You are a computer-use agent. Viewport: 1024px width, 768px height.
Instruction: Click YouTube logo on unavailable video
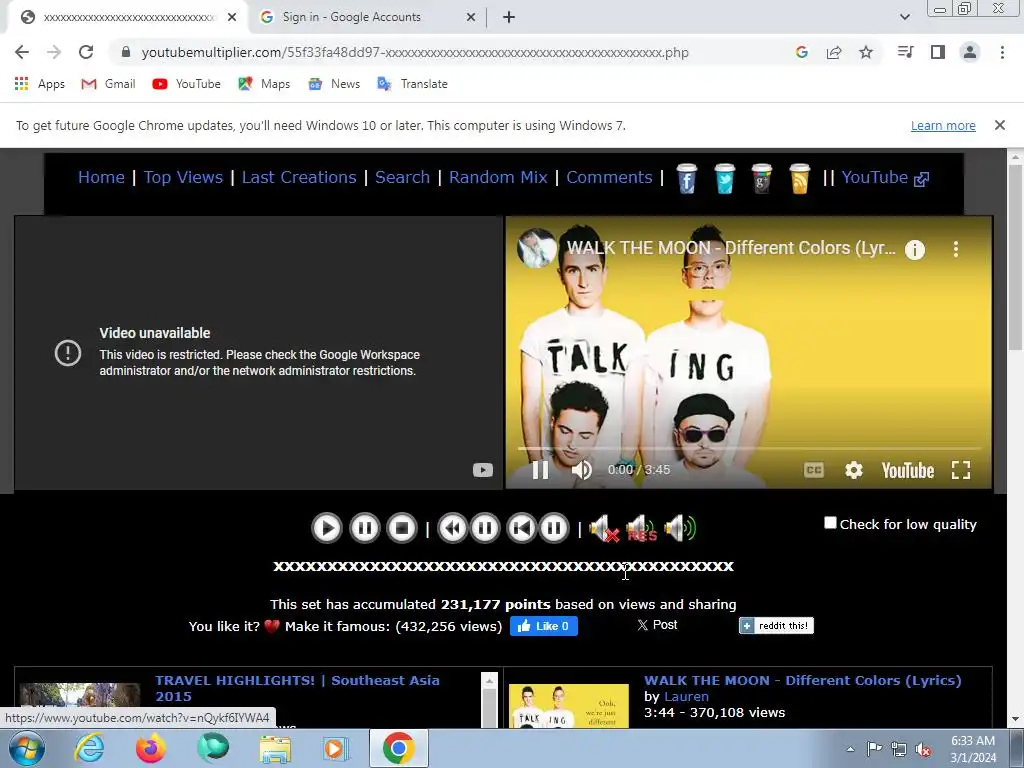(483, 470)
